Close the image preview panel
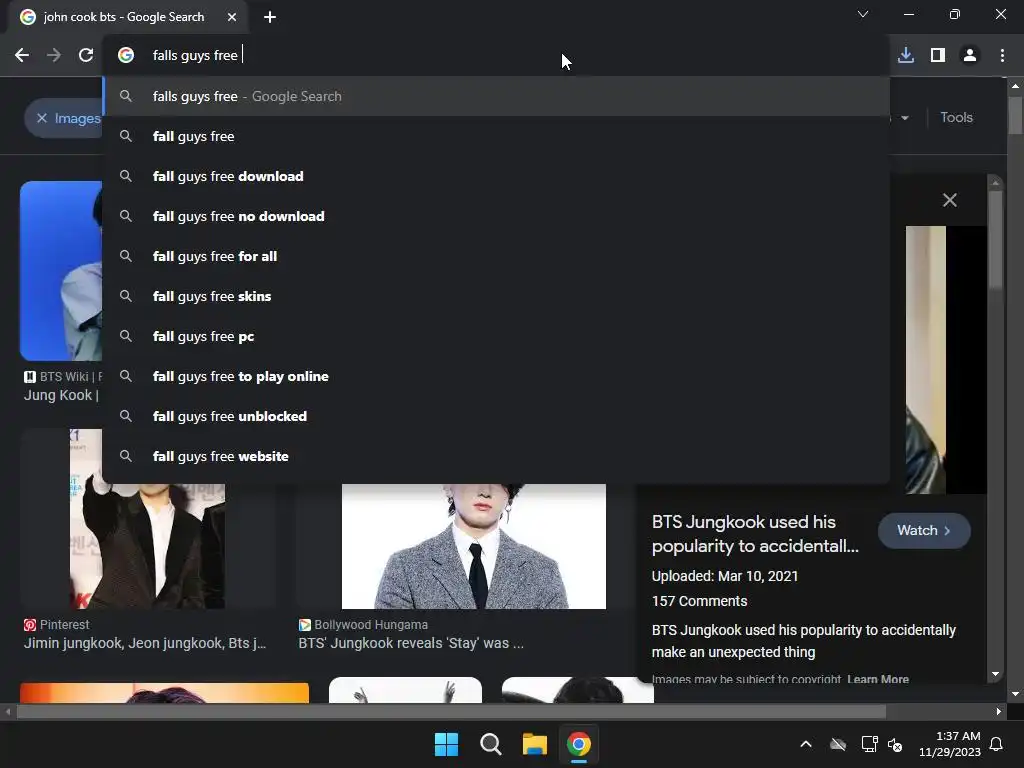The image size is (1024, 768). pos(950,200)
